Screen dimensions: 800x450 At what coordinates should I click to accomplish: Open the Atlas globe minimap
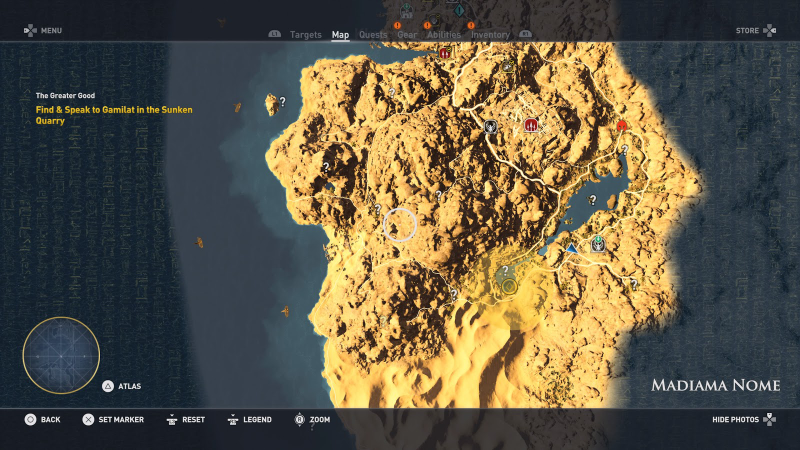(61, 355)
